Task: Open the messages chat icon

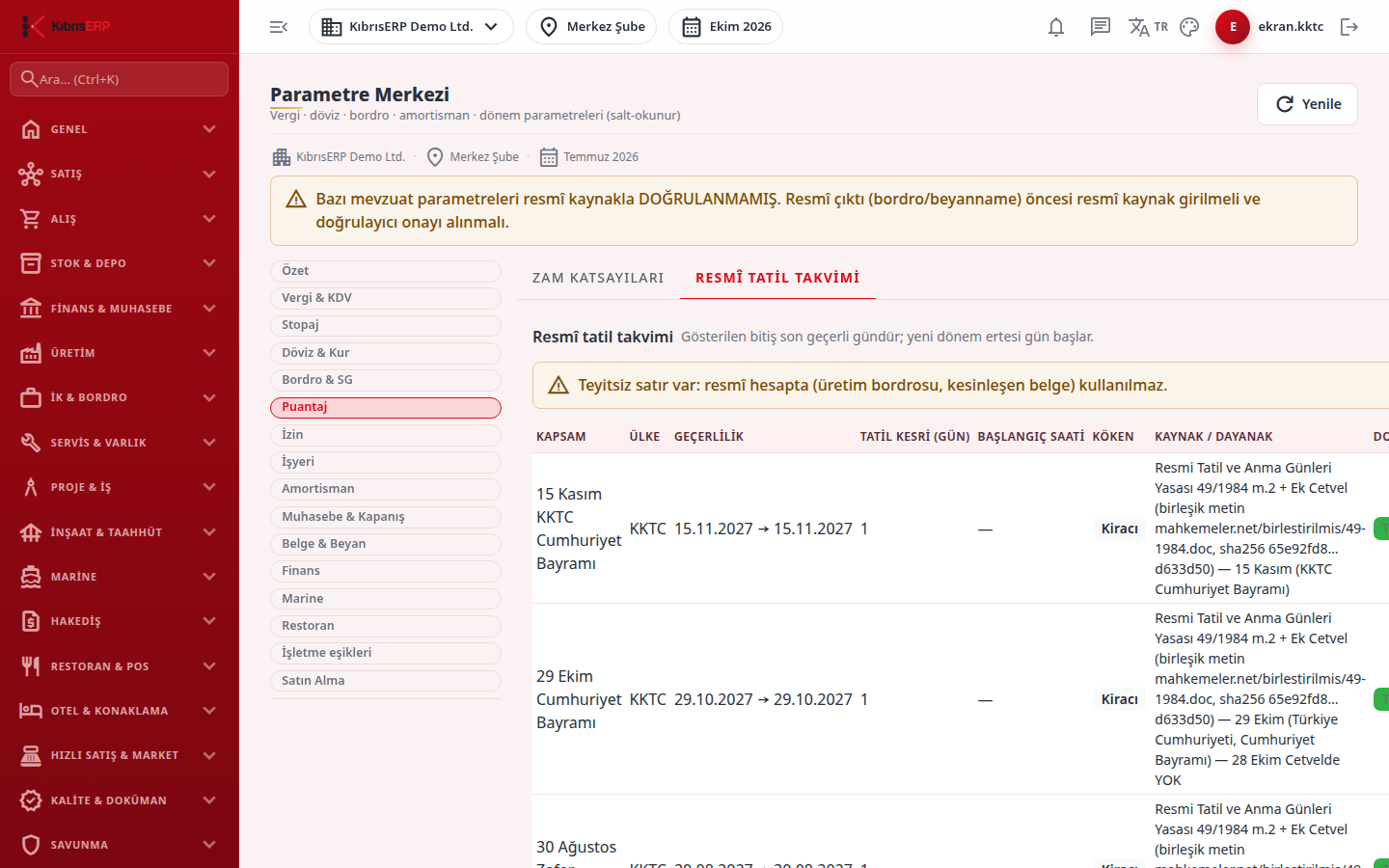Action: [1101, 27]
